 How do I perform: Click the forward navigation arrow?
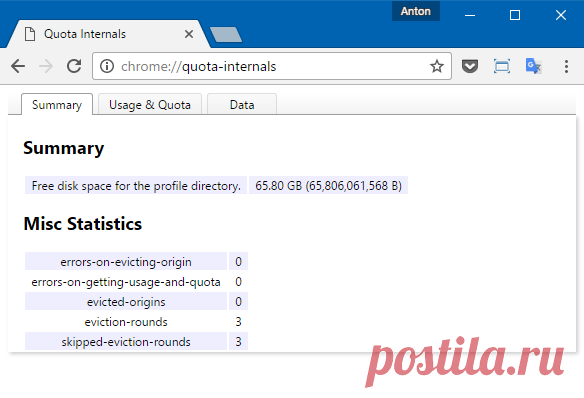(46, 67)
